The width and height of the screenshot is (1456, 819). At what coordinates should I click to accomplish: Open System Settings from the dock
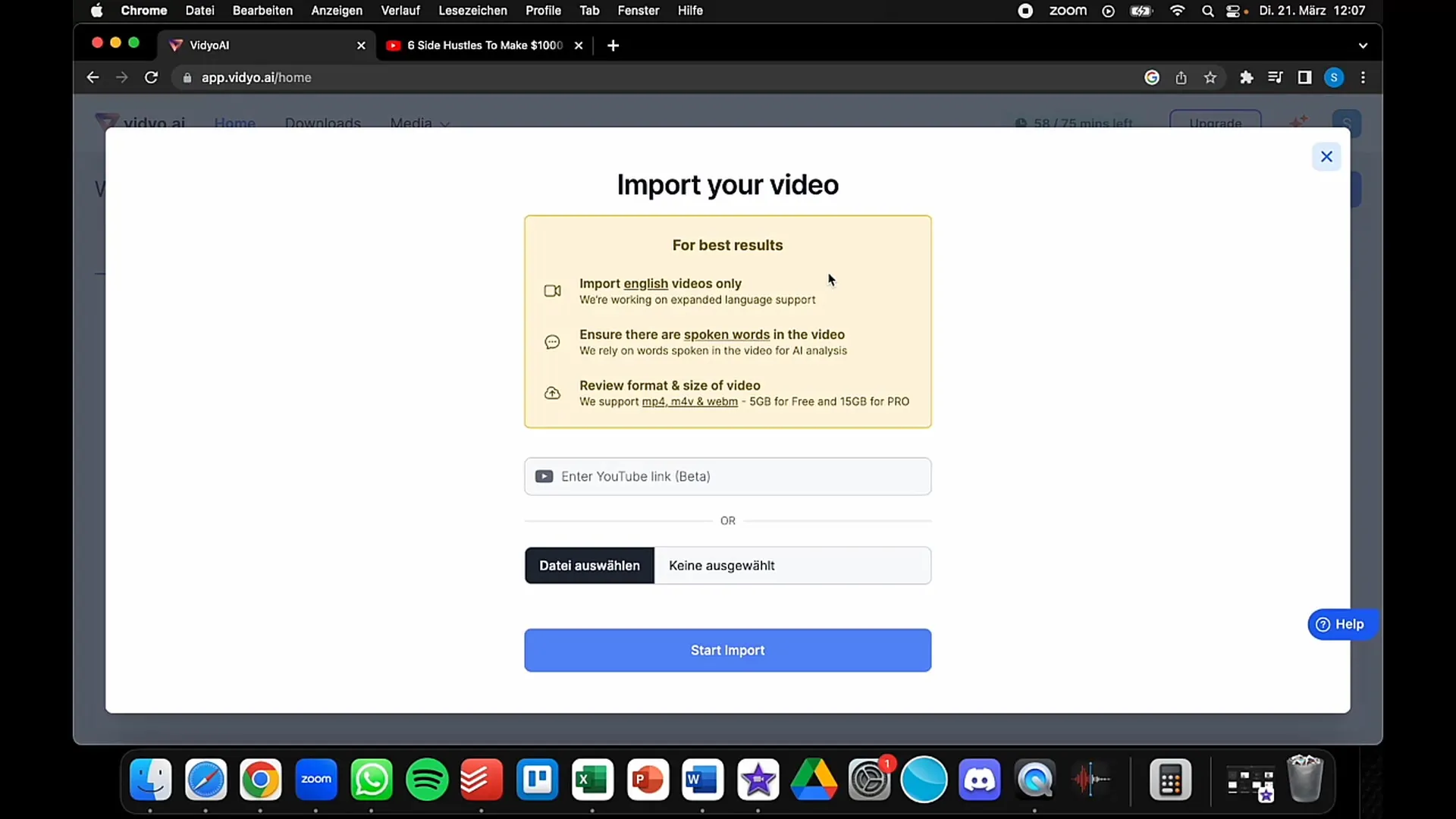click(x=869, y=780)
